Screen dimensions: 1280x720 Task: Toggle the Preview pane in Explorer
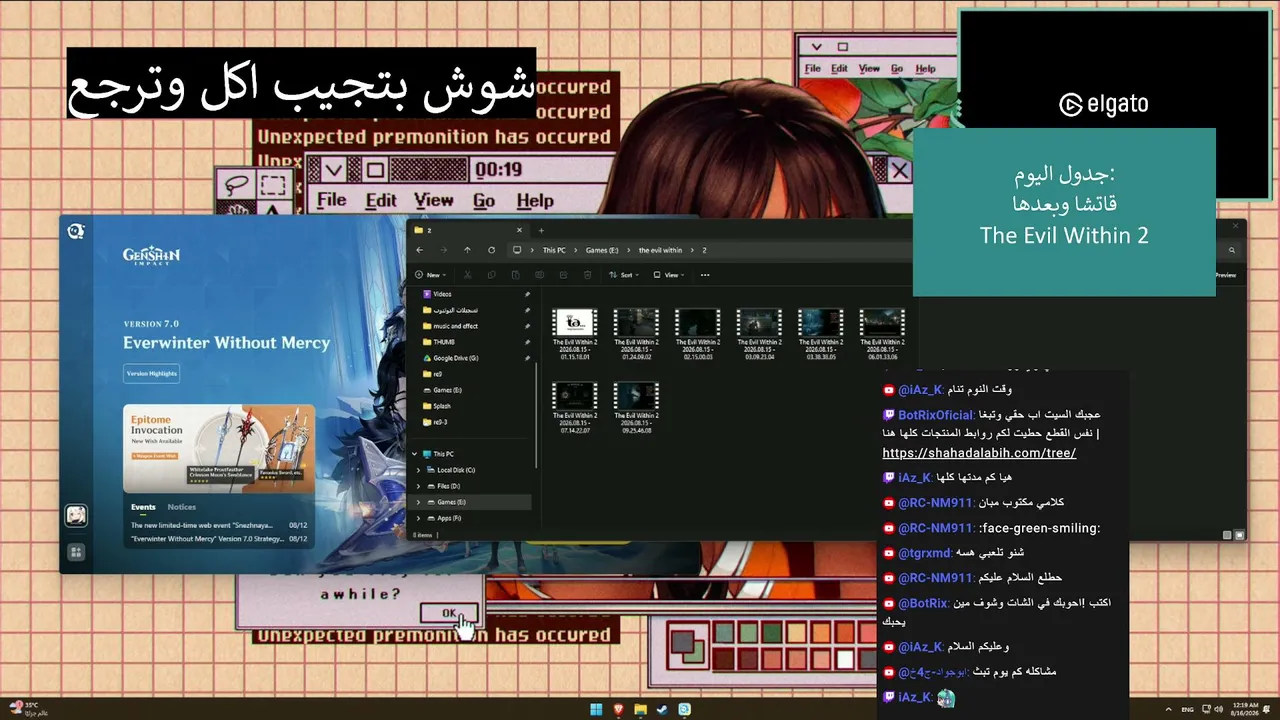pos(1224,275)
